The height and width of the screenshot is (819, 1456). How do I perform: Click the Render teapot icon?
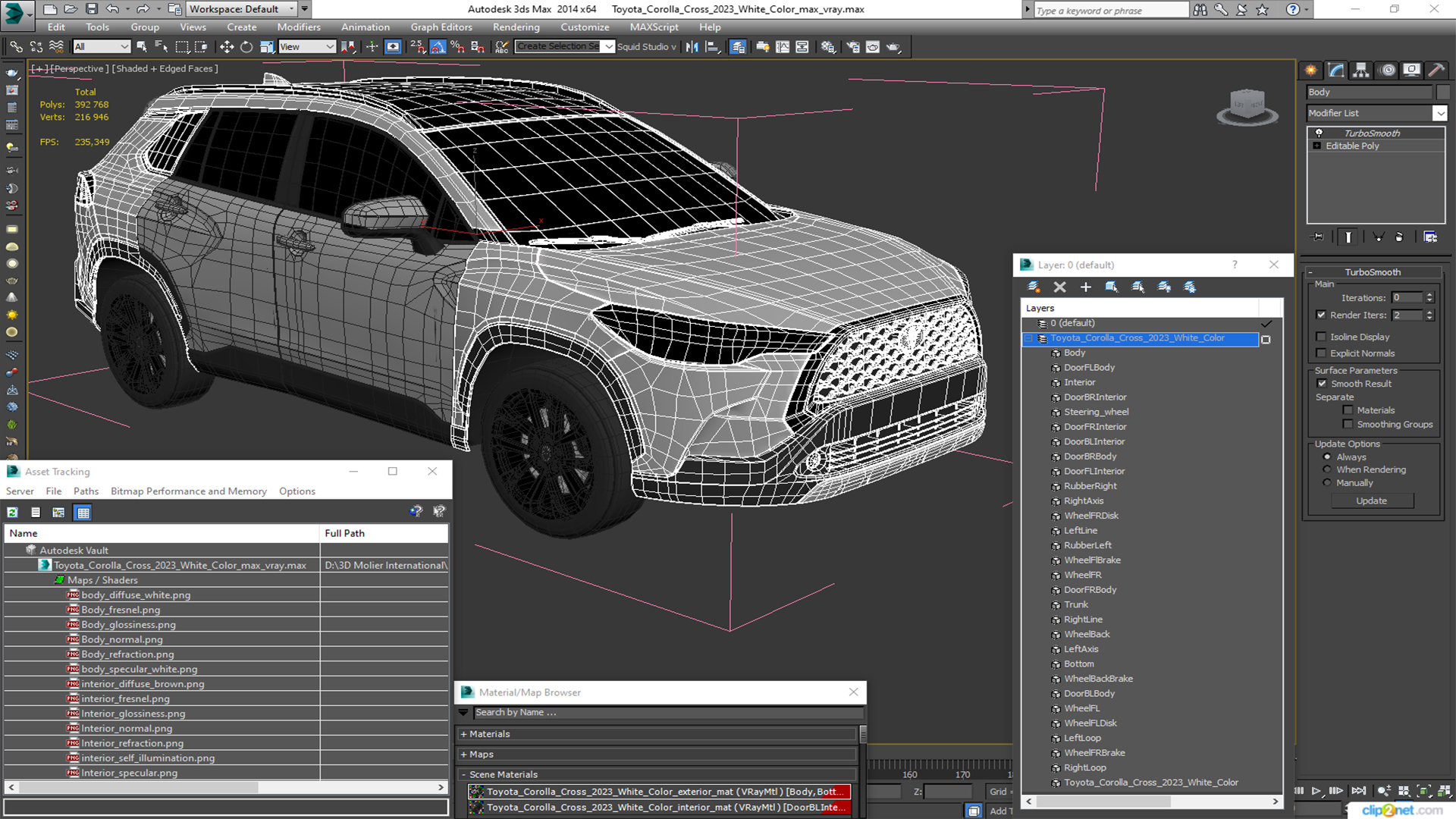point(893,47)
